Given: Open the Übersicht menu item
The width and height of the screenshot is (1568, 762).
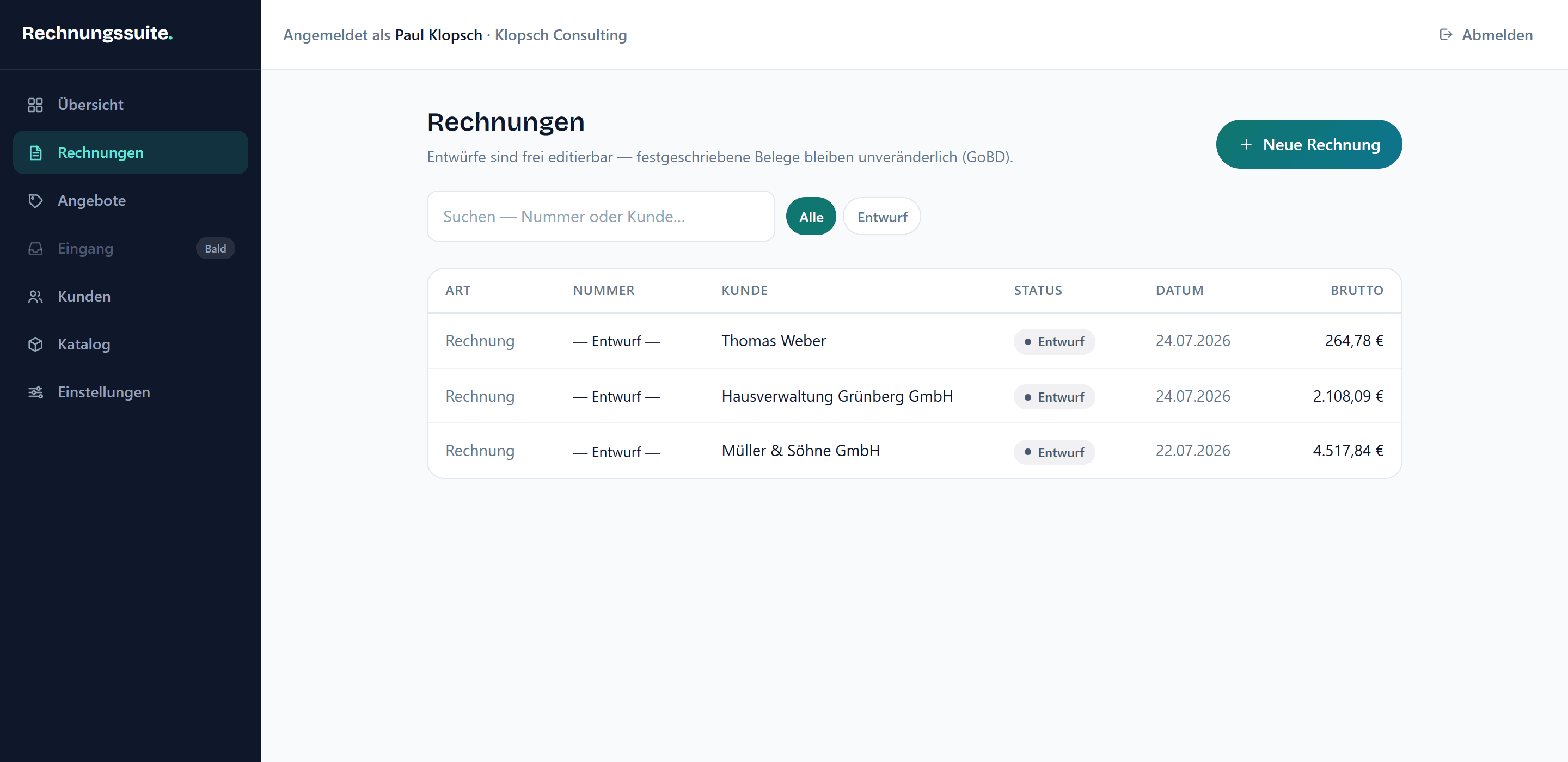Looking at the screenshot, I should [x=130, y=105].
